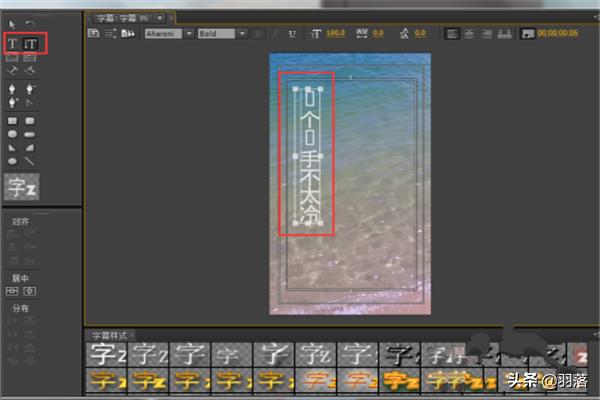
Task: Click the leading value field
Action: [x=420, y=33]
